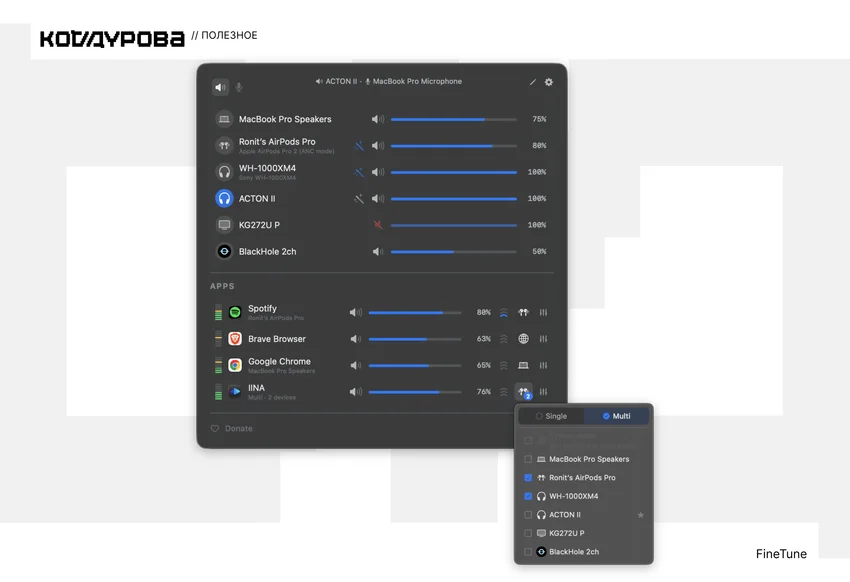Adjust the BlackHole 2ch volume slider
The image size is (850, 582).
pyautogui.click(x=454, y=251)
